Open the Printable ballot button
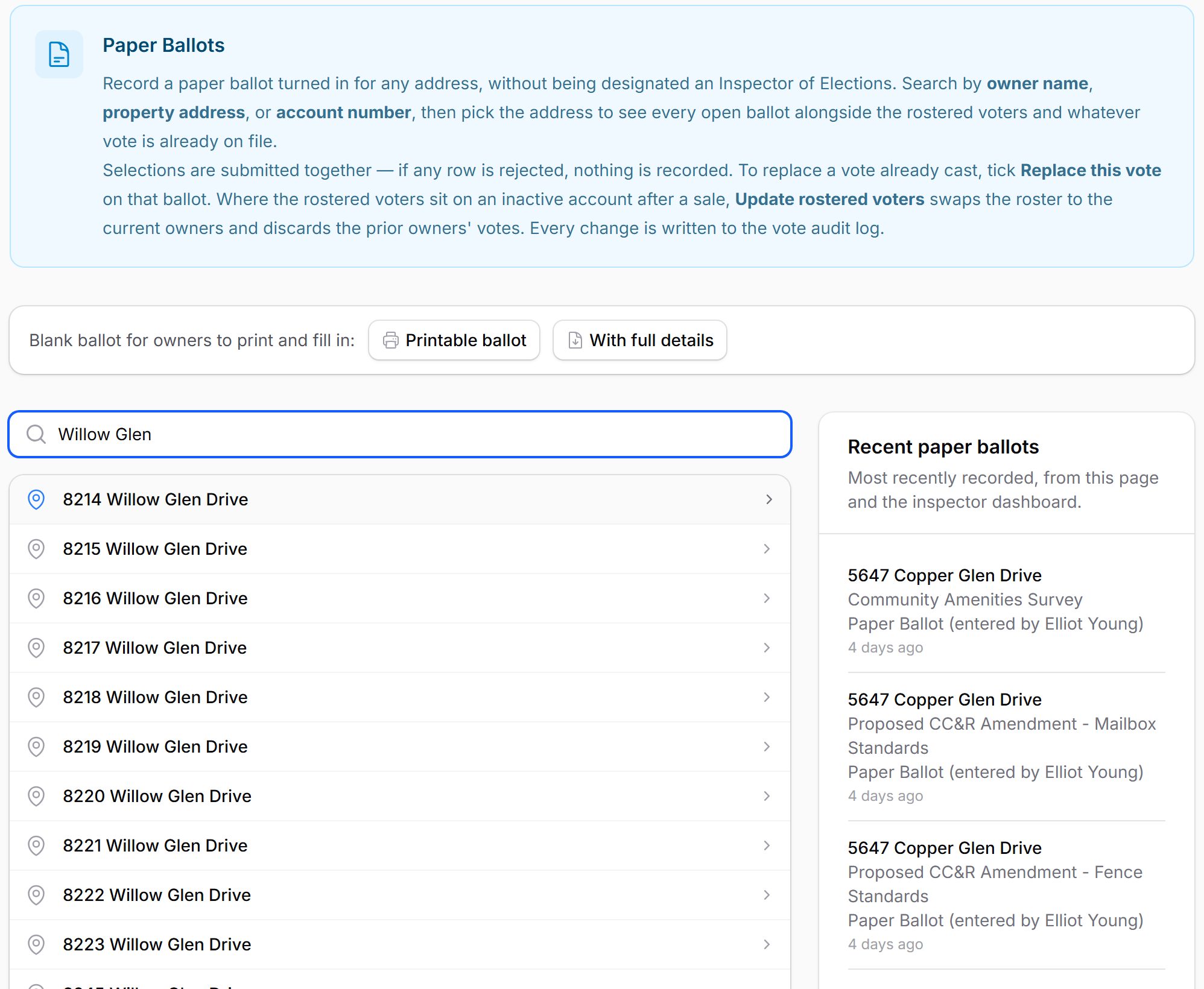Screen dimensions: 1204x989 pos(454,340)
